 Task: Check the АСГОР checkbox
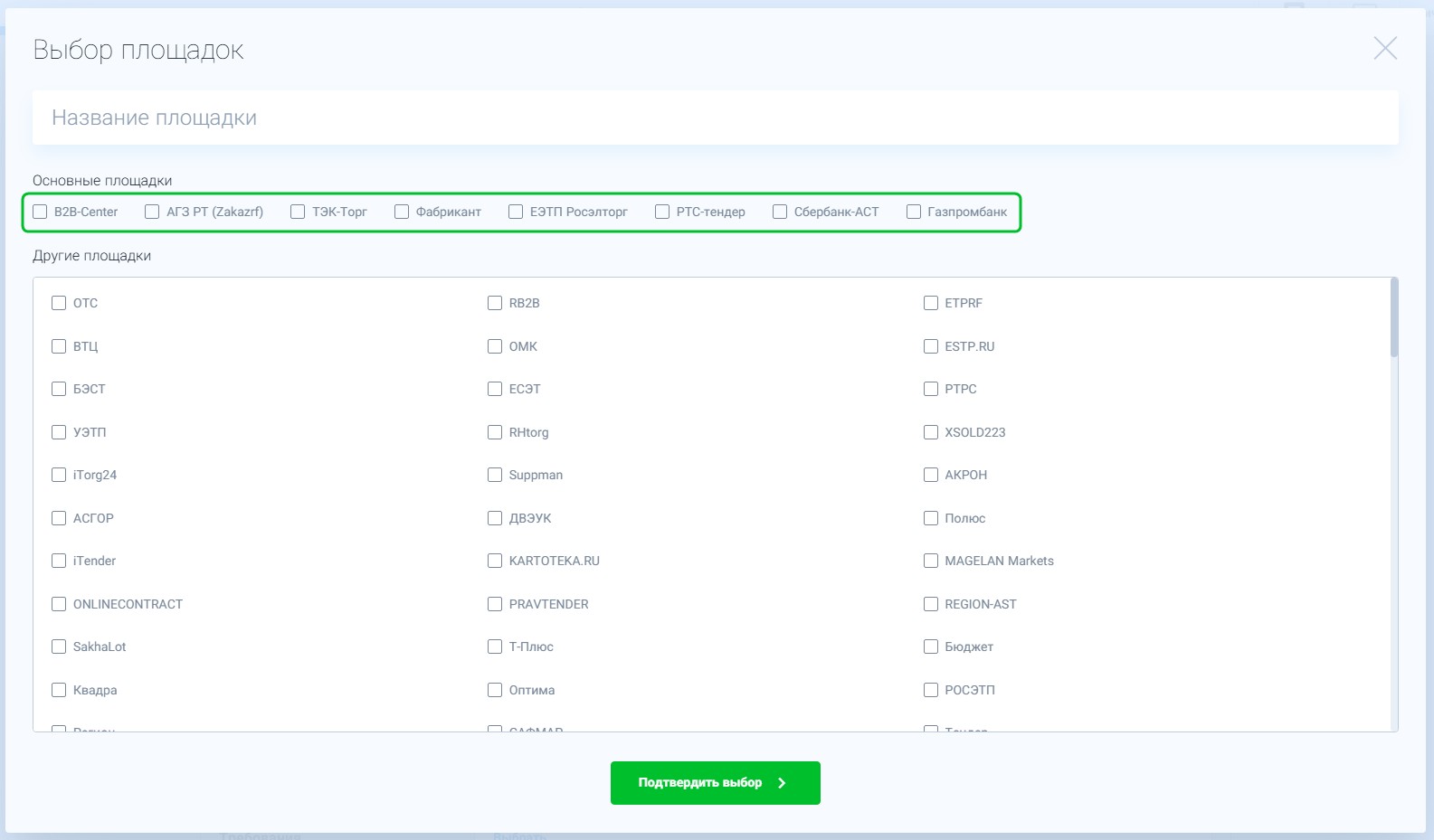pyautogui.click(x=59, y=518)
